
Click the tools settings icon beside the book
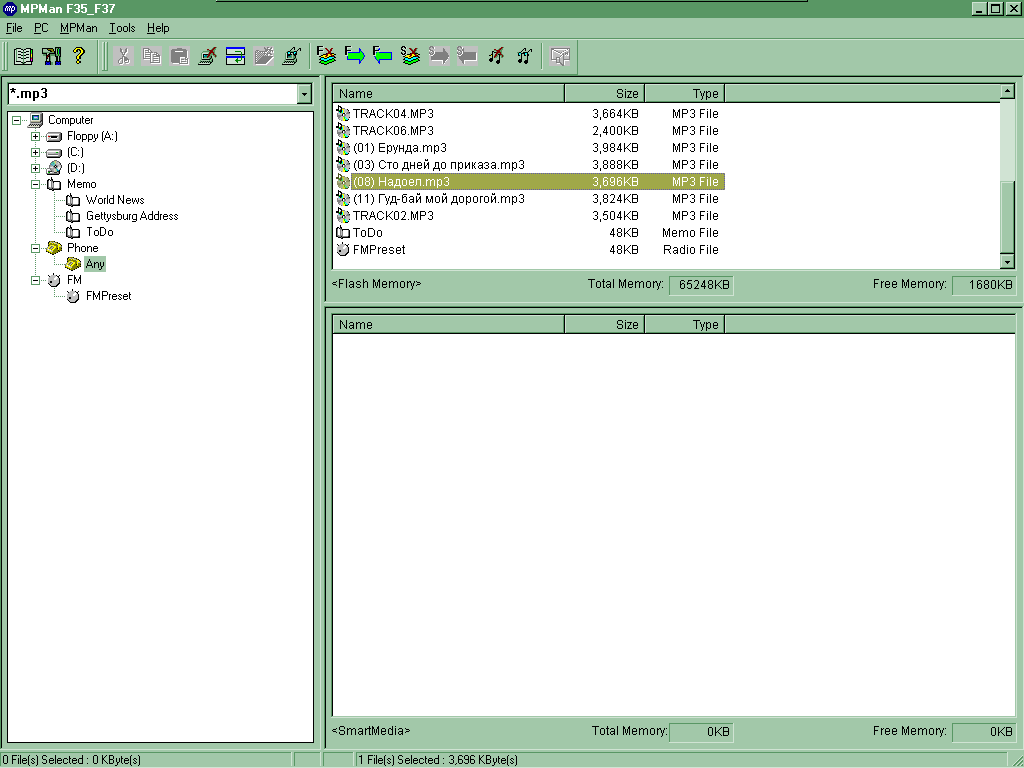click(51, 56)
